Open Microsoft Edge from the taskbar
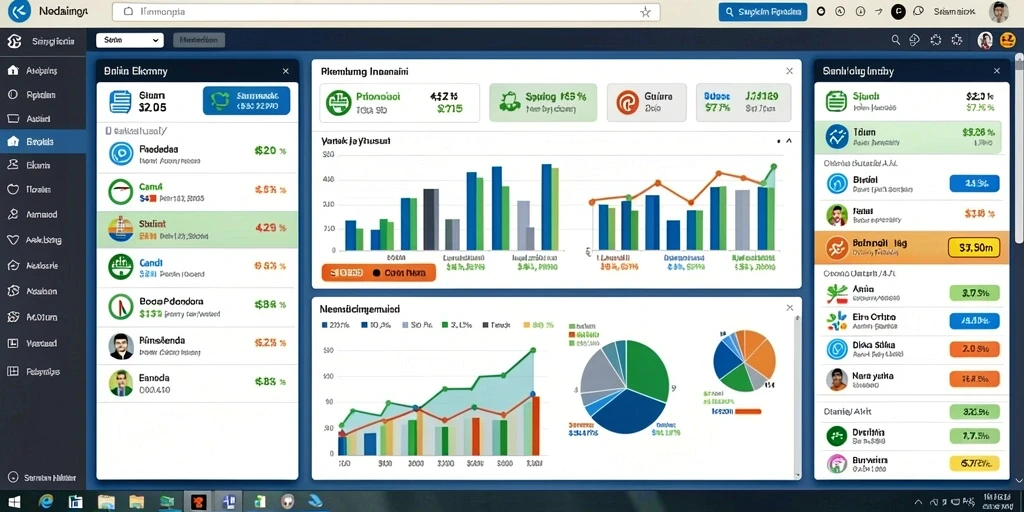Viewport: 1024px width, 512px height. pyautogui.click(x=46, y=502)
